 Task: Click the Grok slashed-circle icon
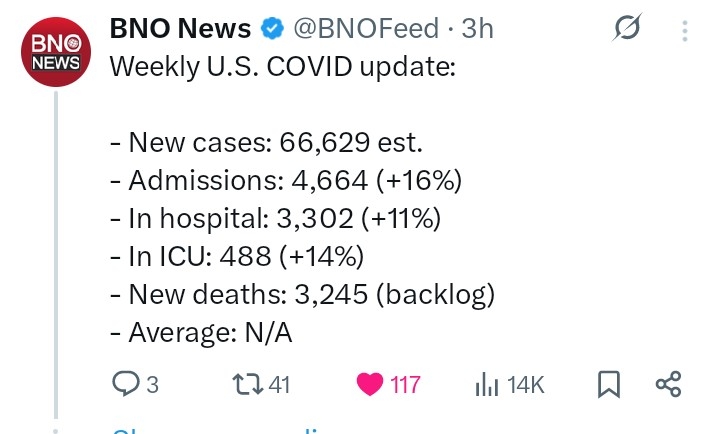click(x=628, y=30)
